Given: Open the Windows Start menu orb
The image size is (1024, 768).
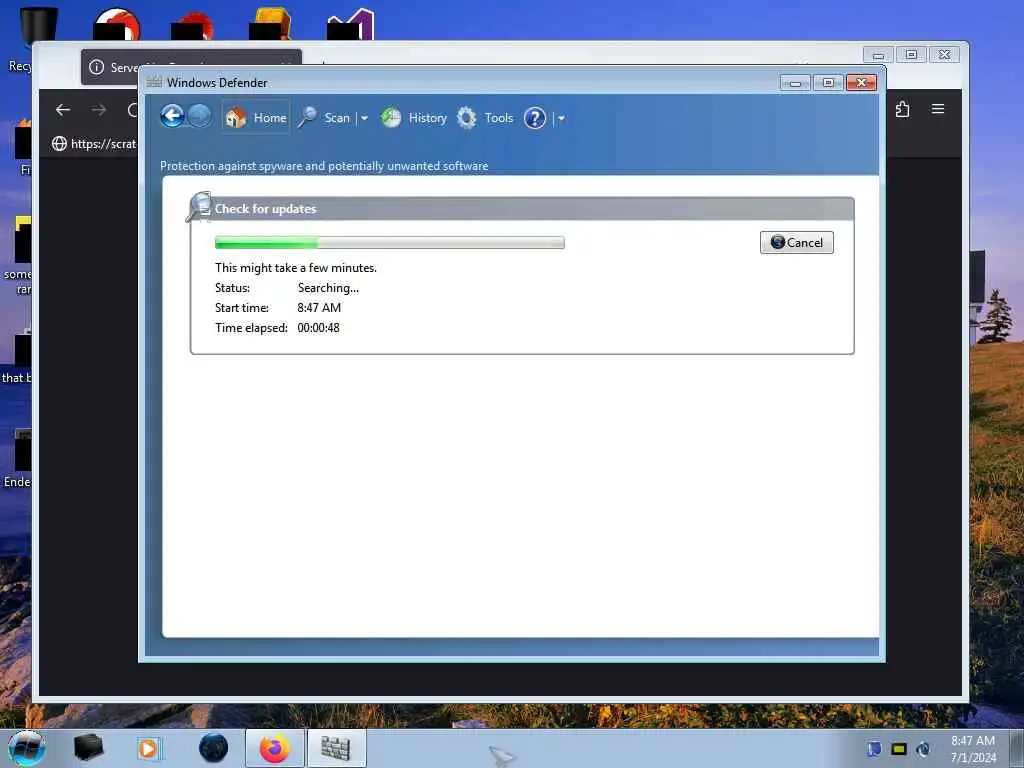Looking at the screenshot, I should point(27,748).
